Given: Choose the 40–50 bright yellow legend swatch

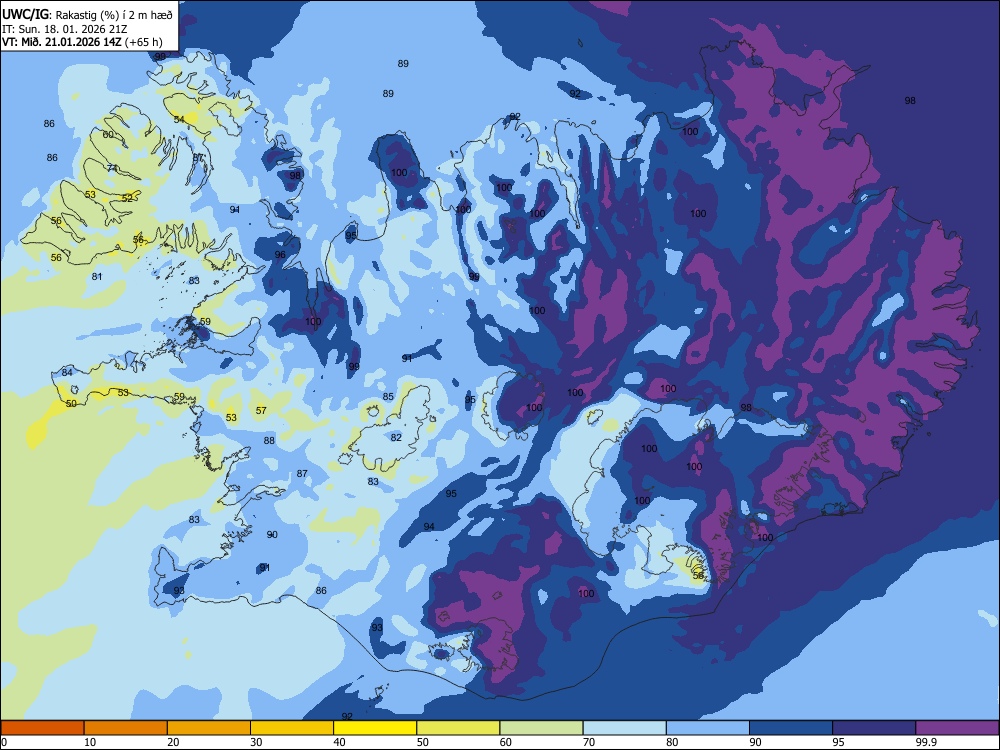Looking at the screenshot, I should click(x=375, y=728).
